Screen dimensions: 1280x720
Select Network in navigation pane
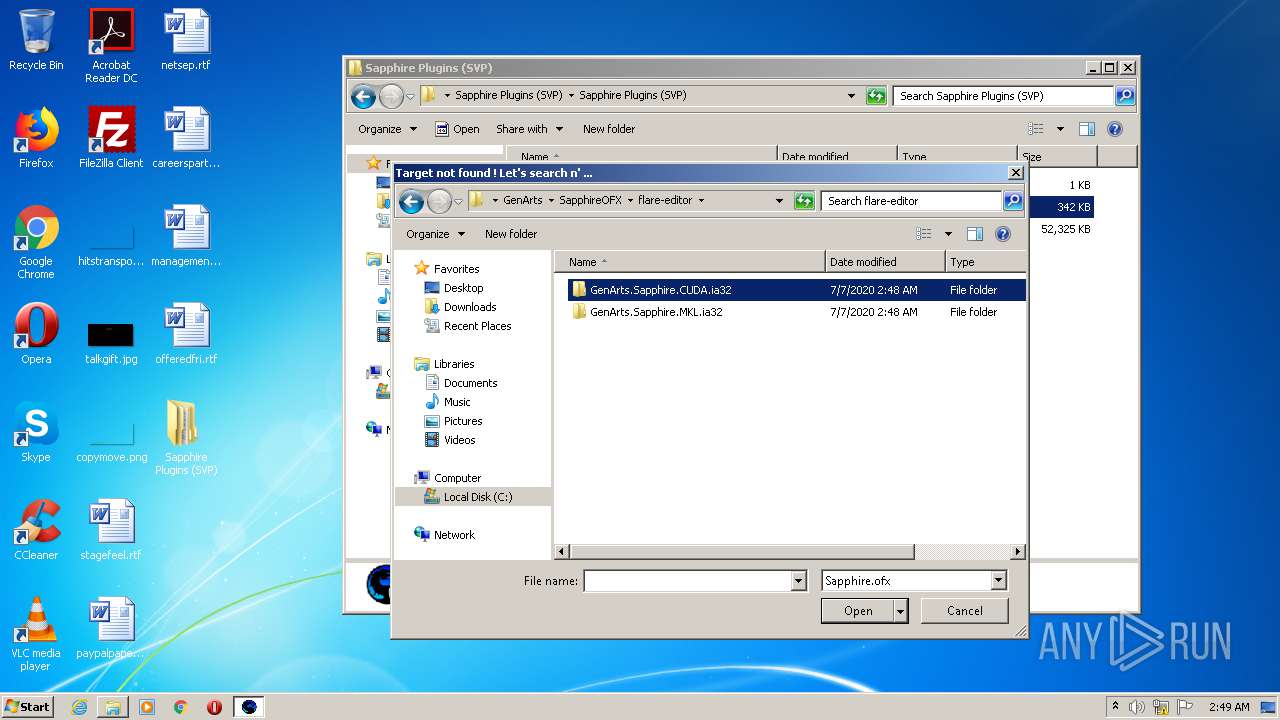click(x=454, y=535)
